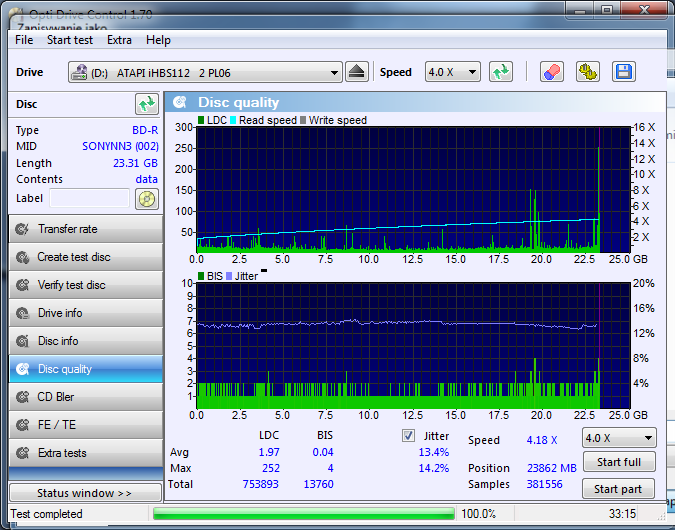The image size is (675, 530).
Task: Open the toolbar Speed 4.0 X dropdown
Action: [452, 72]
